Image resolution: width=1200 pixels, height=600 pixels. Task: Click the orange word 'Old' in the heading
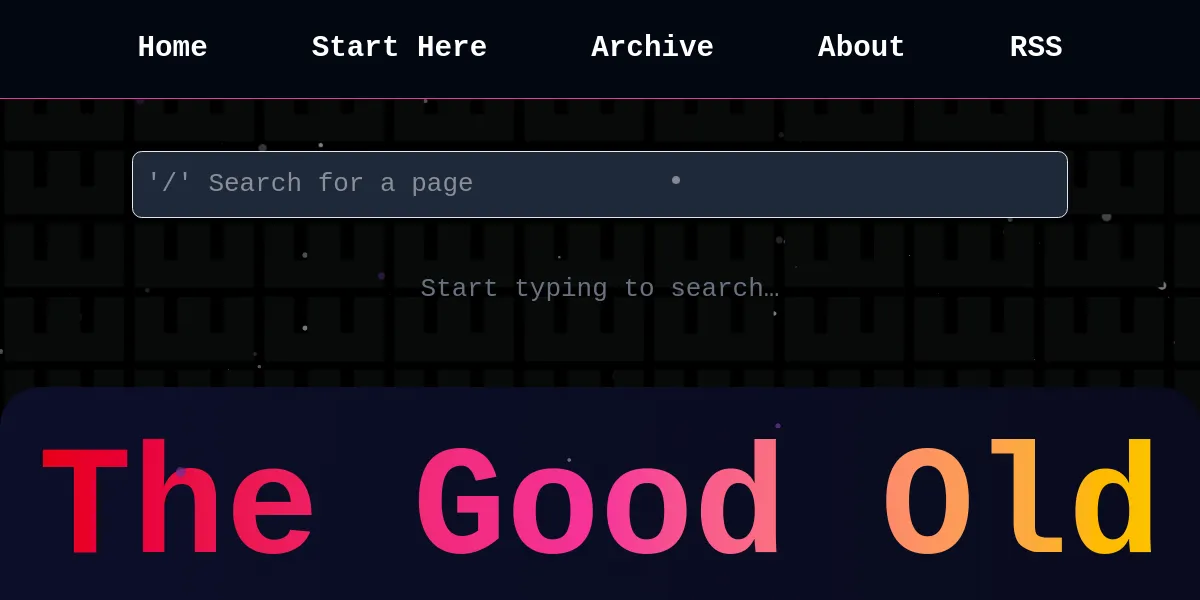click(1020, 500)
